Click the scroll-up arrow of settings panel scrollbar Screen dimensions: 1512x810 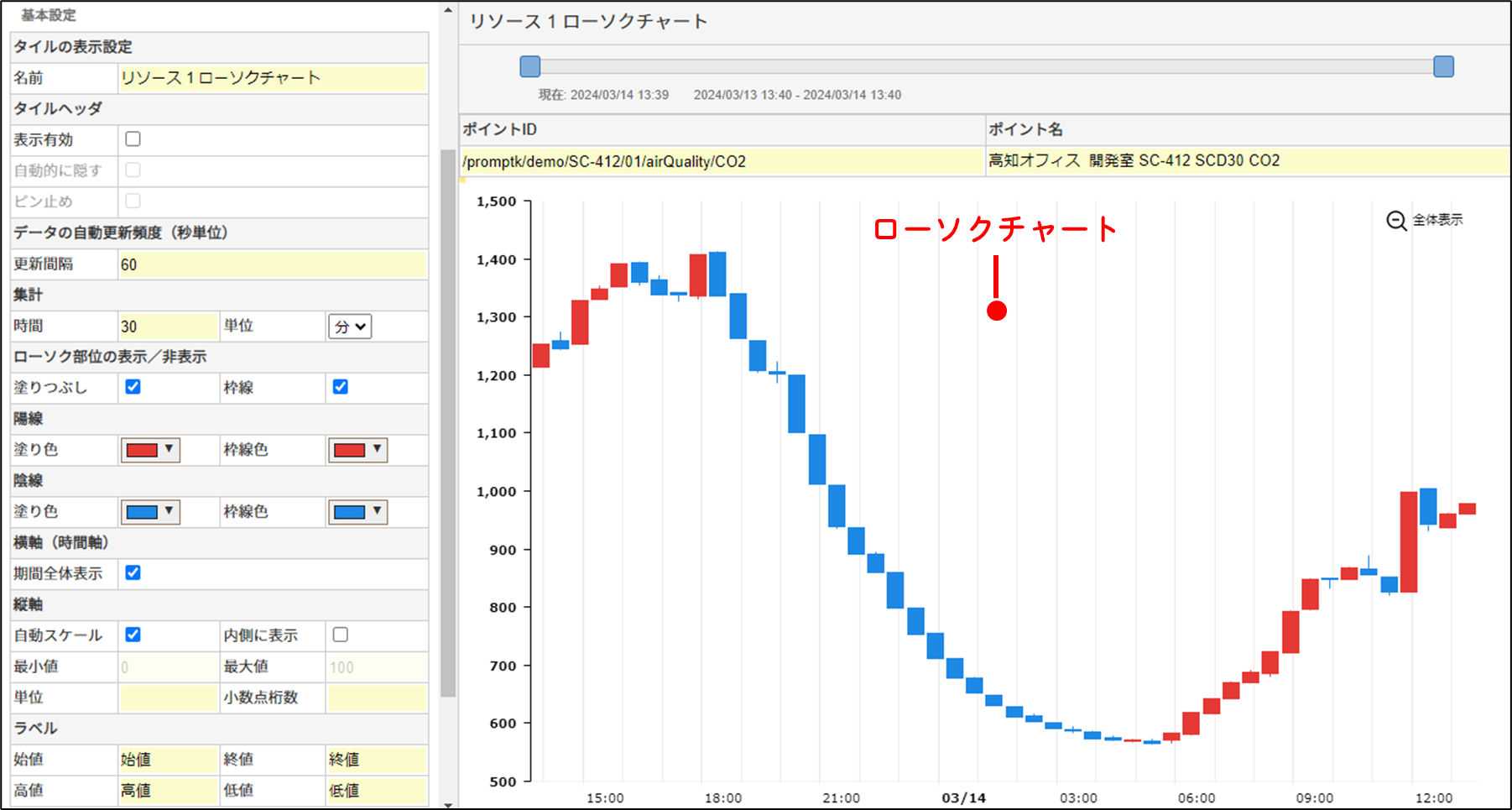(448, 10)
